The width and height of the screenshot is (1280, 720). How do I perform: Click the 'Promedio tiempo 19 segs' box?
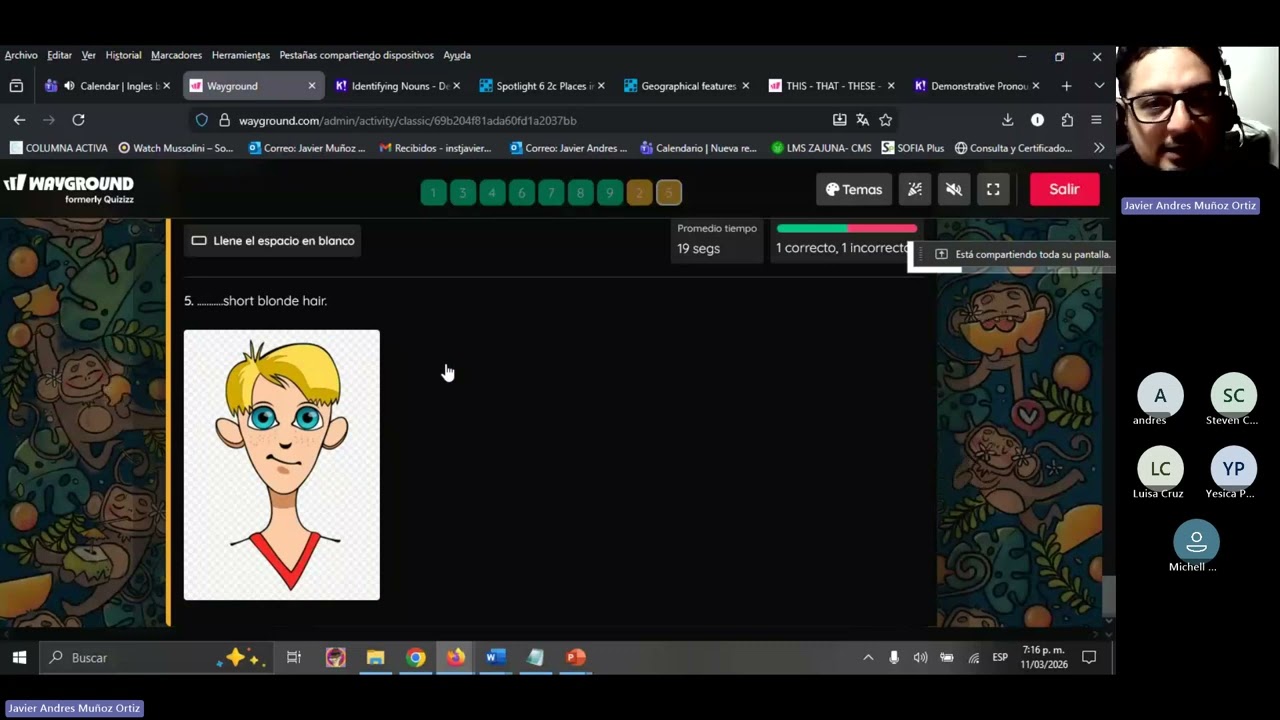[x=717, y=240]
